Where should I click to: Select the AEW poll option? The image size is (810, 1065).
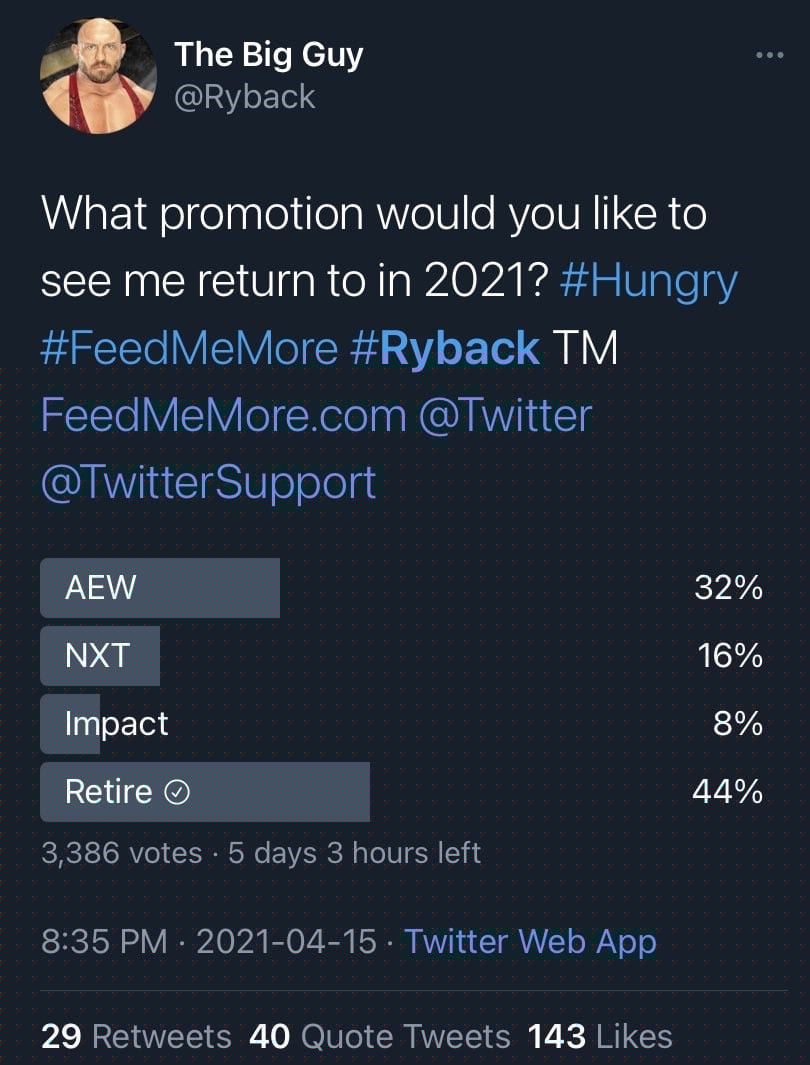pyautogui.click(x=402, y=588)
